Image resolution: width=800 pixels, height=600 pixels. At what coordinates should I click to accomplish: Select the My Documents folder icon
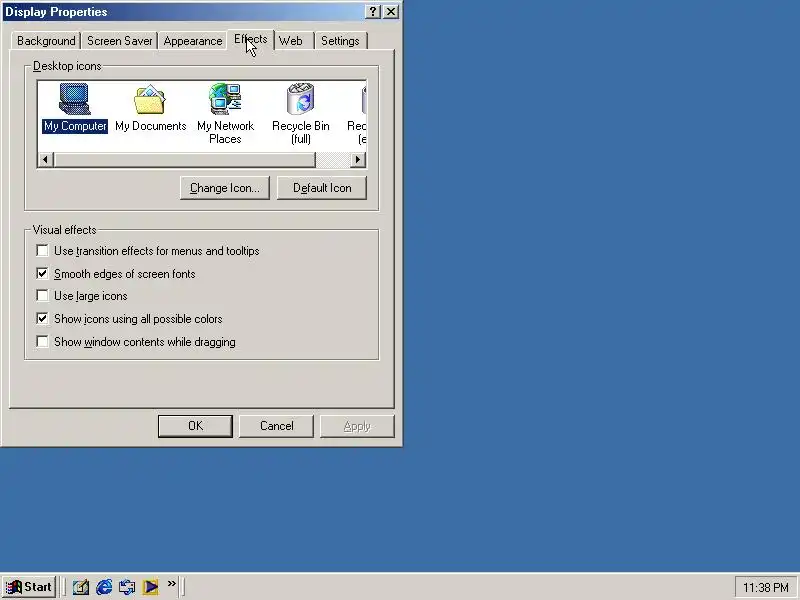click(151, 108)
